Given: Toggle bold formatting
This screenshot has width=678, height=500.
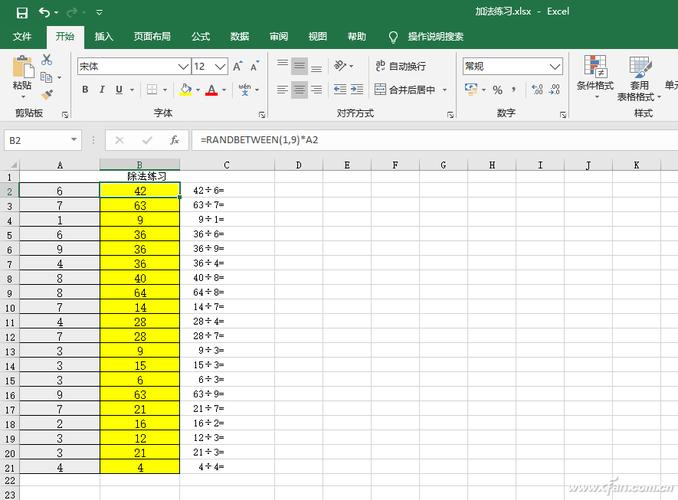Looking at the screenshot, I should click(85, 90).
